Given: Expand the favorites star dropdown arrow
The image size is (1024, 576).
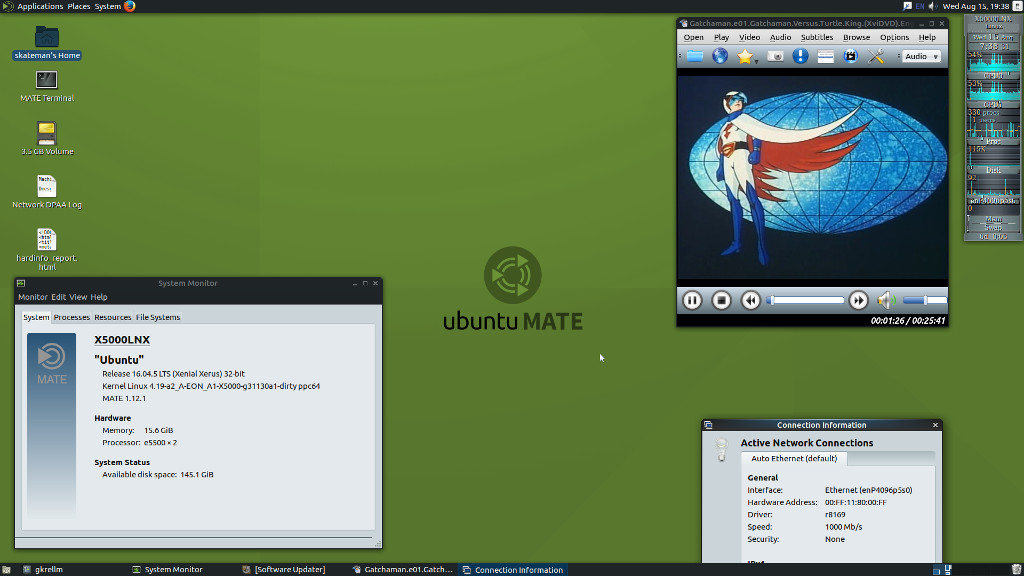Looking at the screenshot, I should click(756, 61).
